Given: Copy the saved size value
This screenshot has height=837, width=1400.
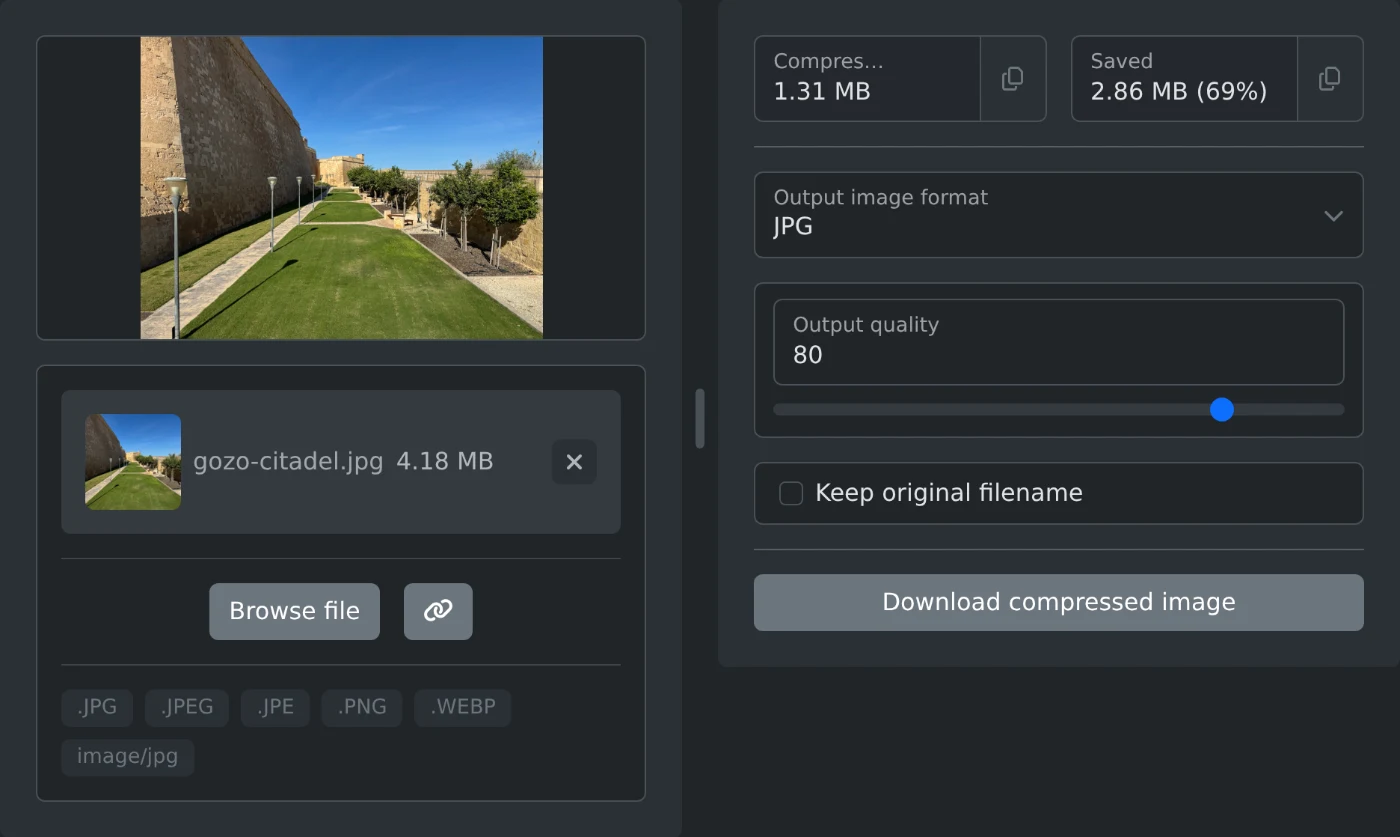Looking at the screenshot, I should pyautogui.click(x=1330, y=79).
